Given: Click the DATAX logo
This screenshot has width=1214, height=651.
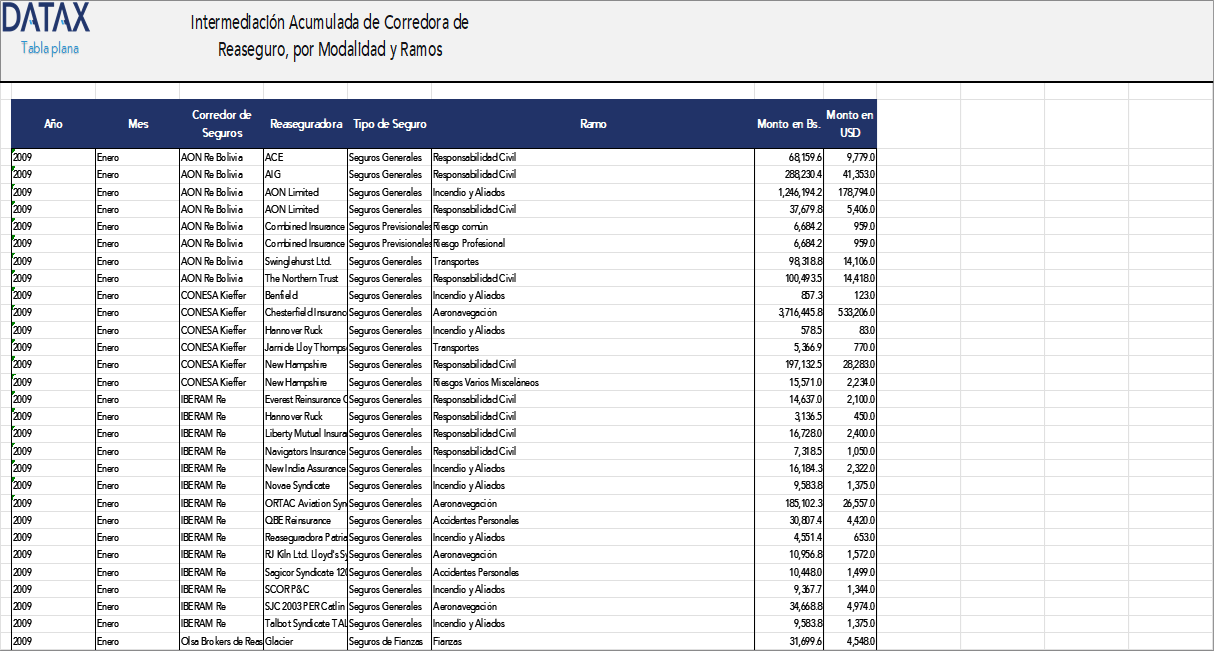Looking at the screenshot, I should point(46,18).
